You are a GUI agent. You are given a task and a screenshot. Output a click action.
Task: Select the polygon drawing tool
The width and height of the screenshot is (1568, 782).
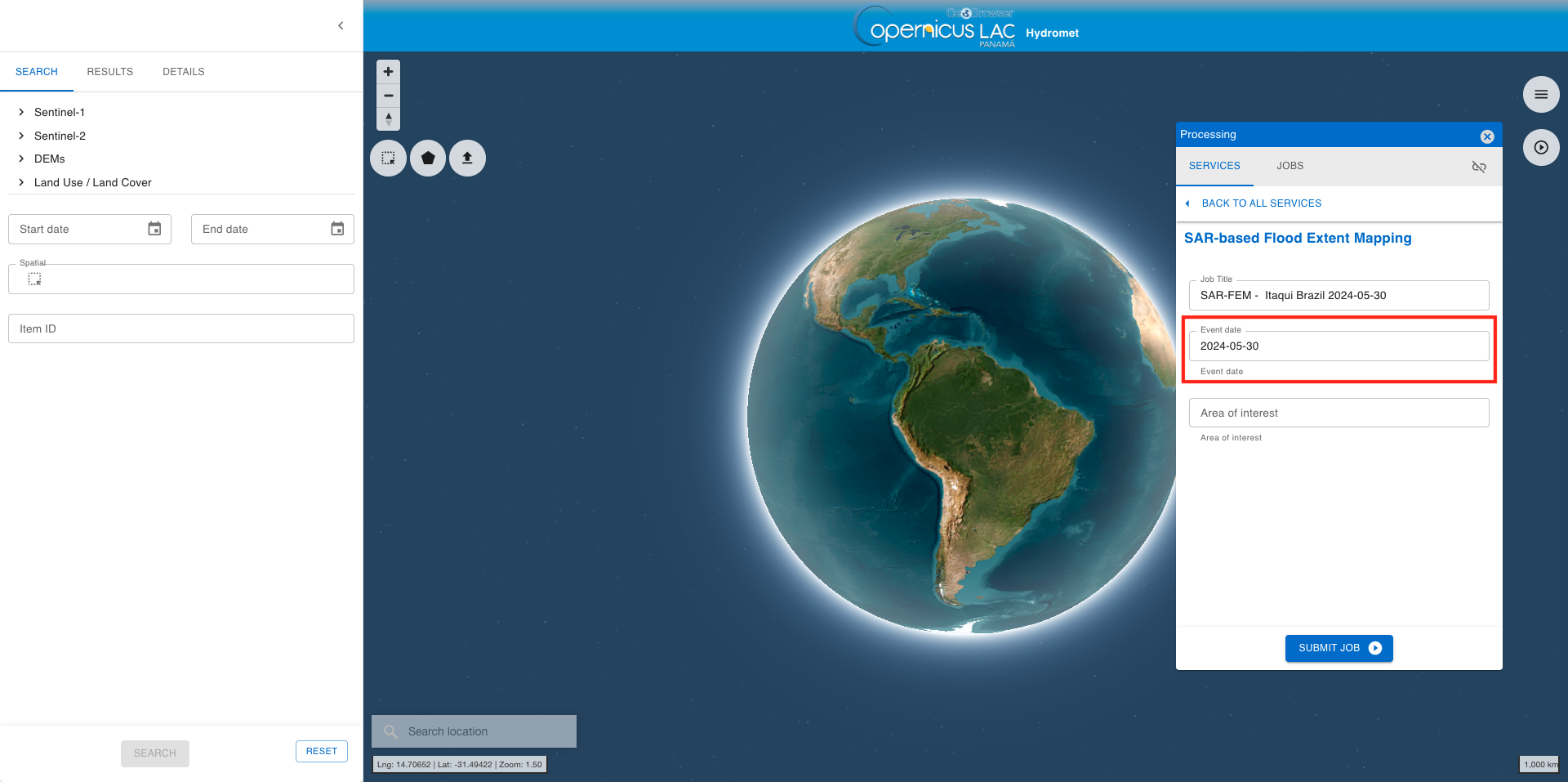click(428, 158)
